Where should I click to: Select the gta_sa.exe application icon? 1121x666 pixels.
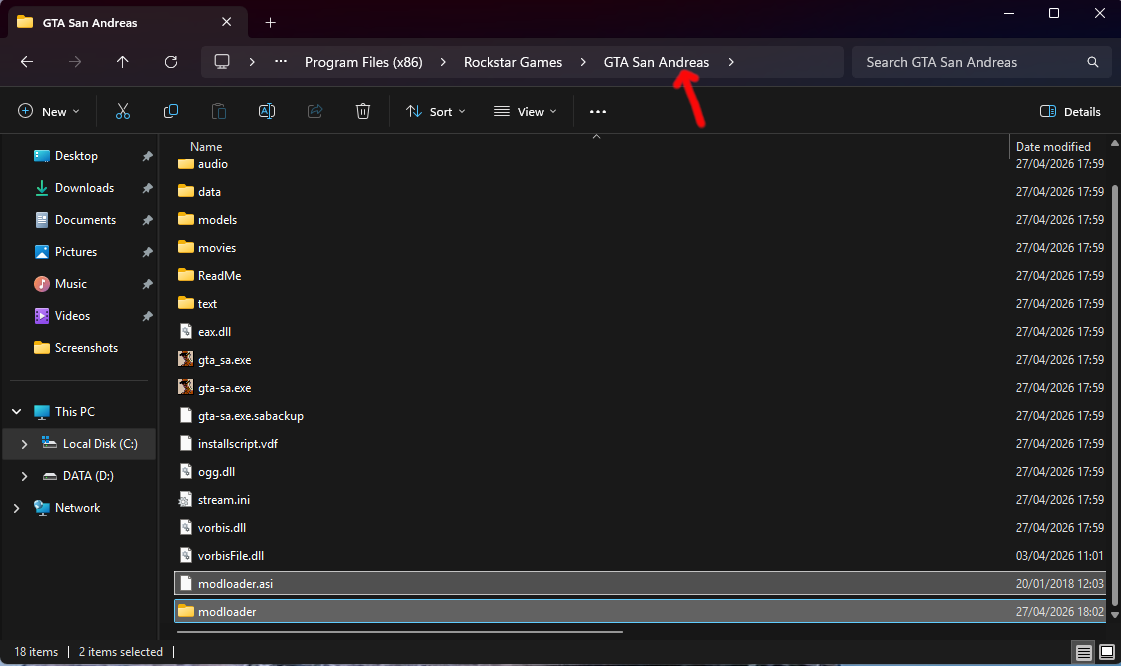(x=185, y=359)
